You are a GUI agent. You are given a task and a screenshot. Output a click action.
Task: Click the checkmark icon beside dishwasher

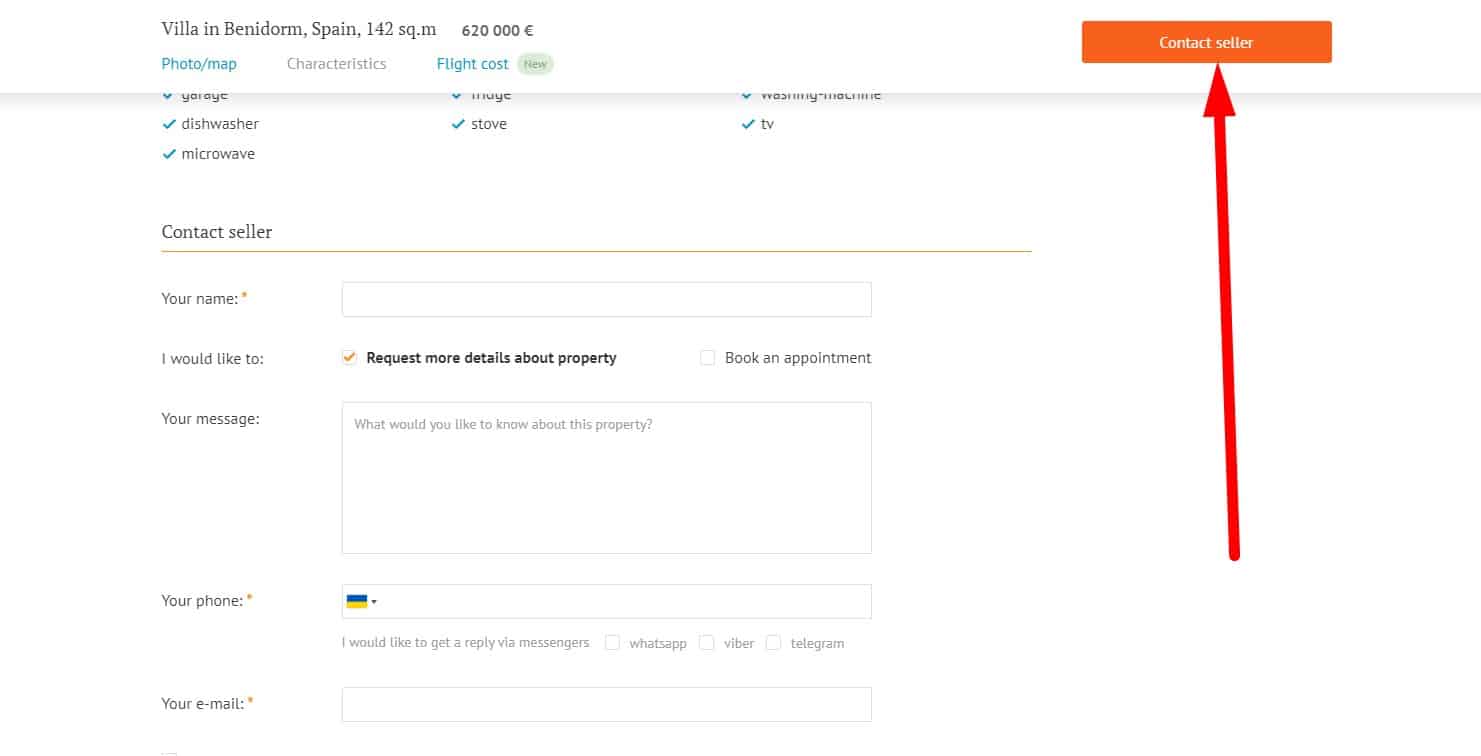coord(169,125)
